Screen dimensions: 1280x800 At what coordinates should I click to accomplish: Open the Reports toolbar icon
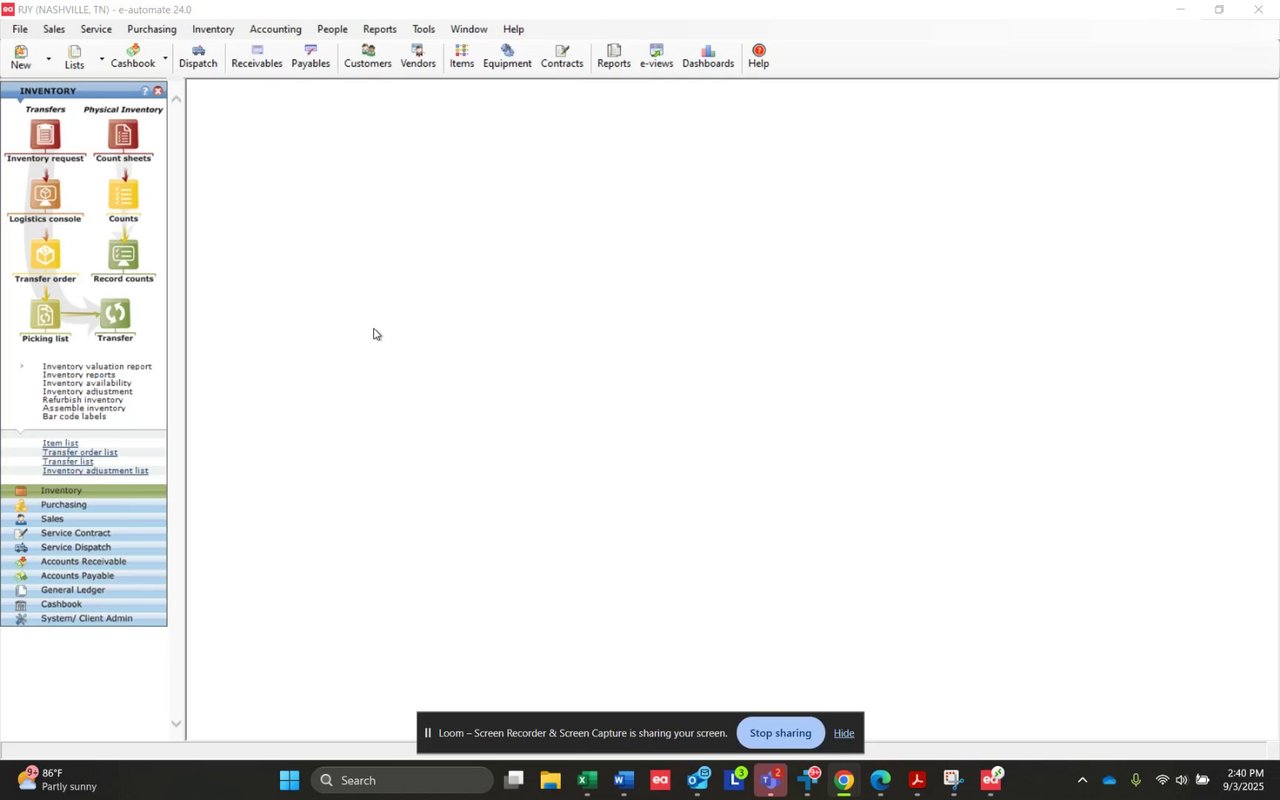[x=614, y=57]
